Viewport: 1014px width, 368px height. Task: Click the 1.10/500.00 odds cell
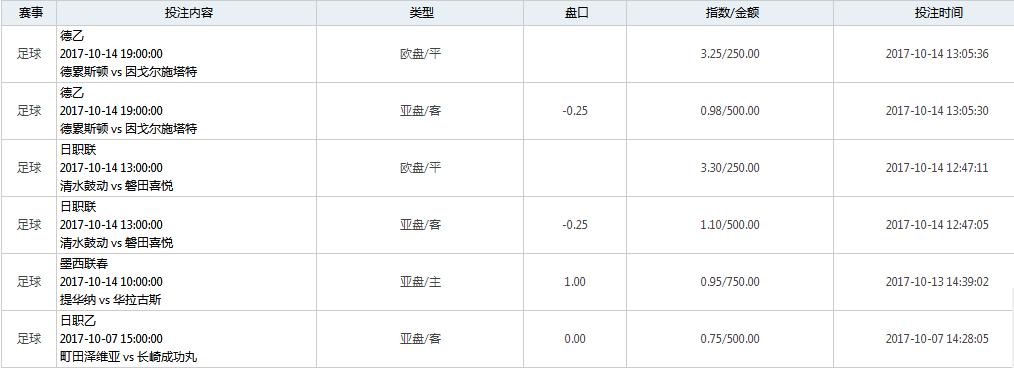(x=730, y=225)
